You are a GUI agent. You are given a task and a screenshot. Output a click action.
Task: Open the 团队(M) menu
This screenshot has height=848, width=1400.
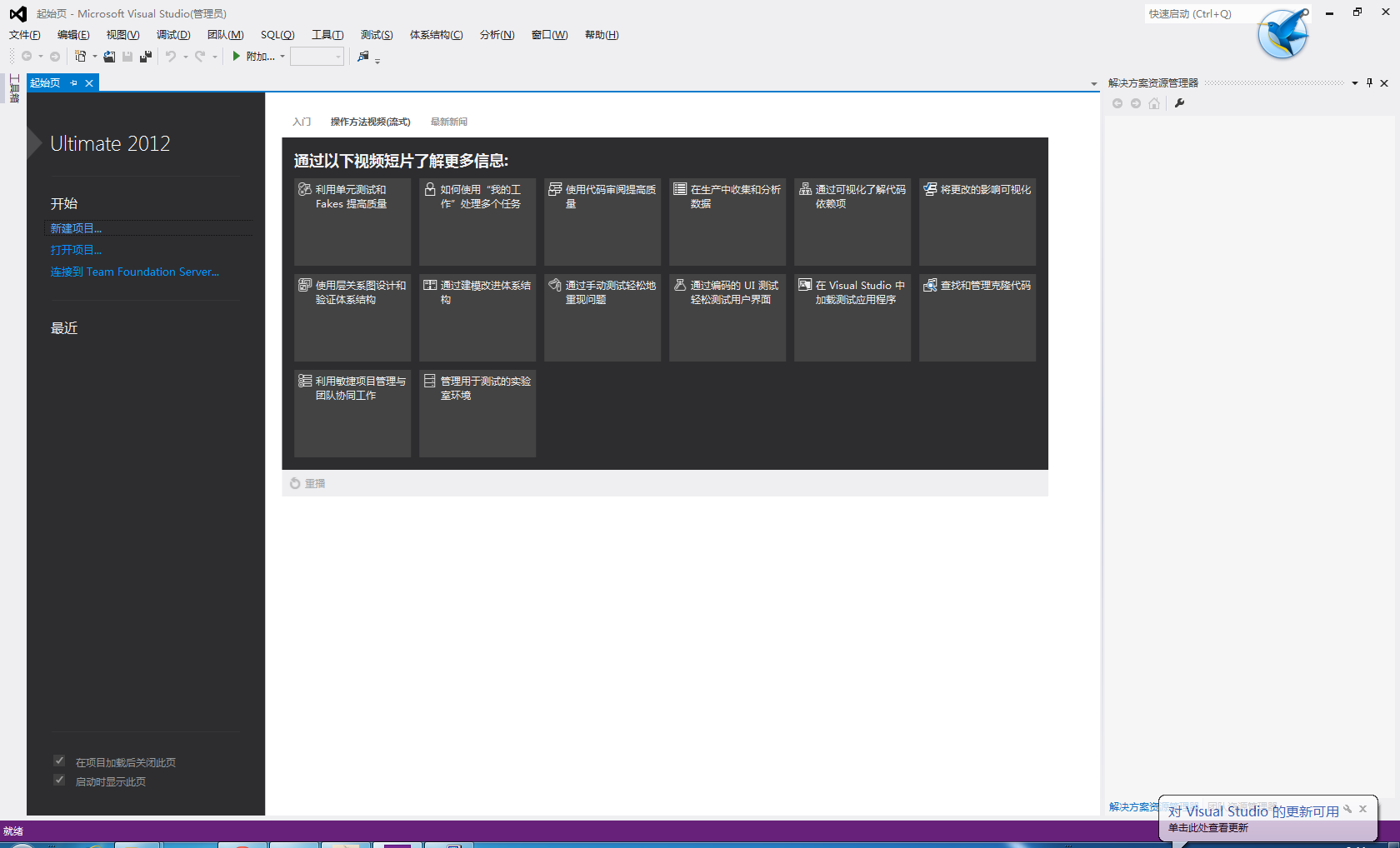[x=226, y=35]
